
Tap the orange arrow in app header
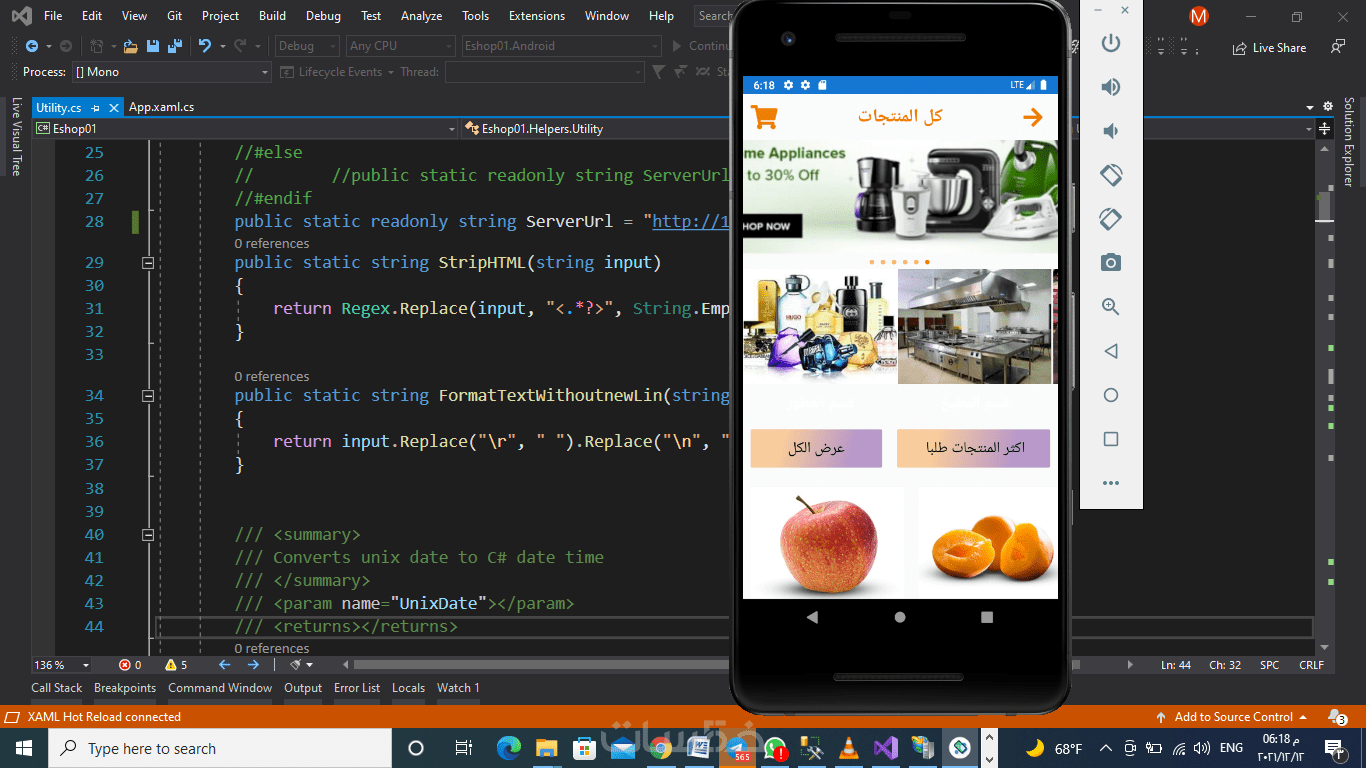click(1032, 117)
